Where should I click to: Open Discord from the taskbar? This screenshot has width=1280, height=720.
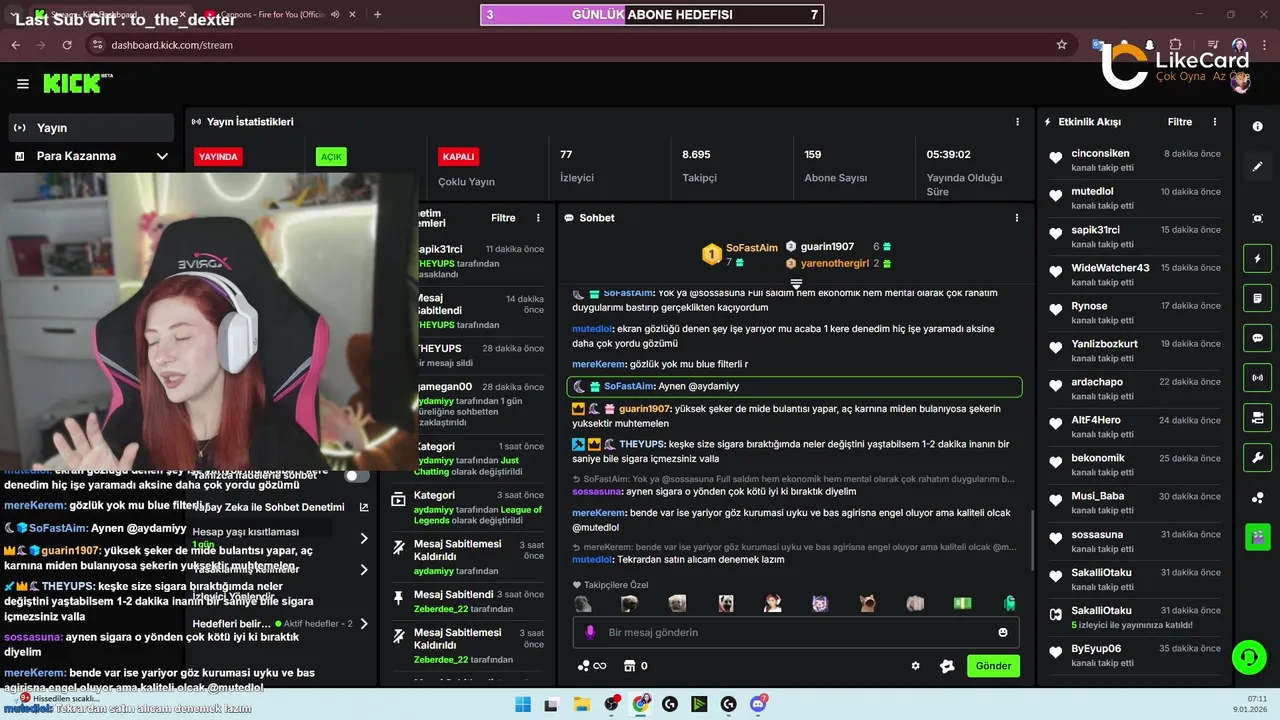click(759, 704)
